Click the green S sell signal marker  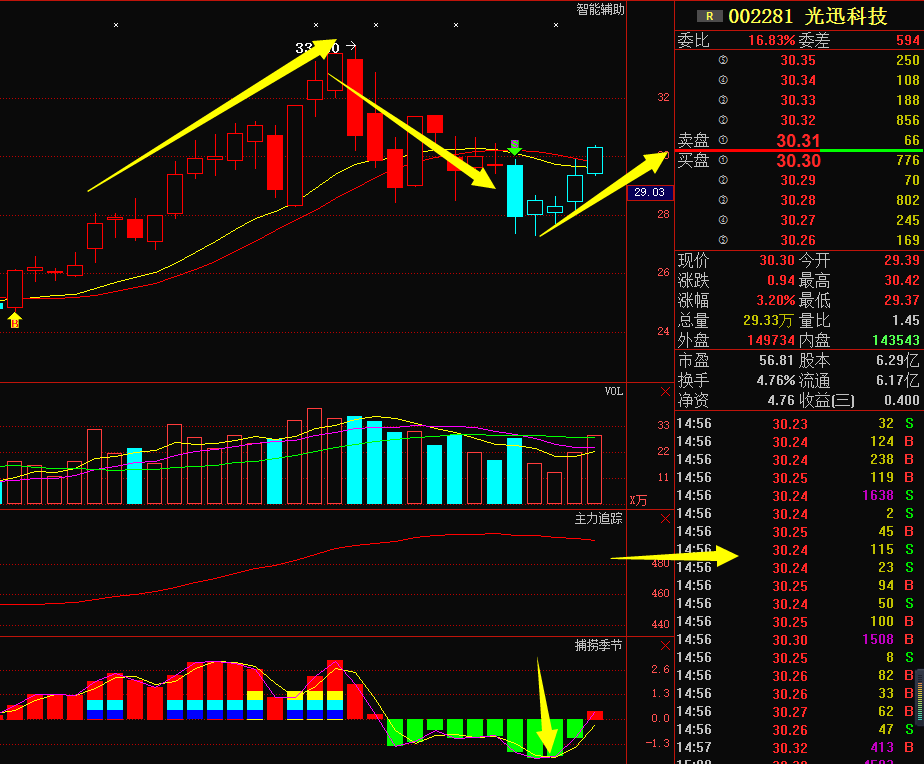[x=514, y=147]
